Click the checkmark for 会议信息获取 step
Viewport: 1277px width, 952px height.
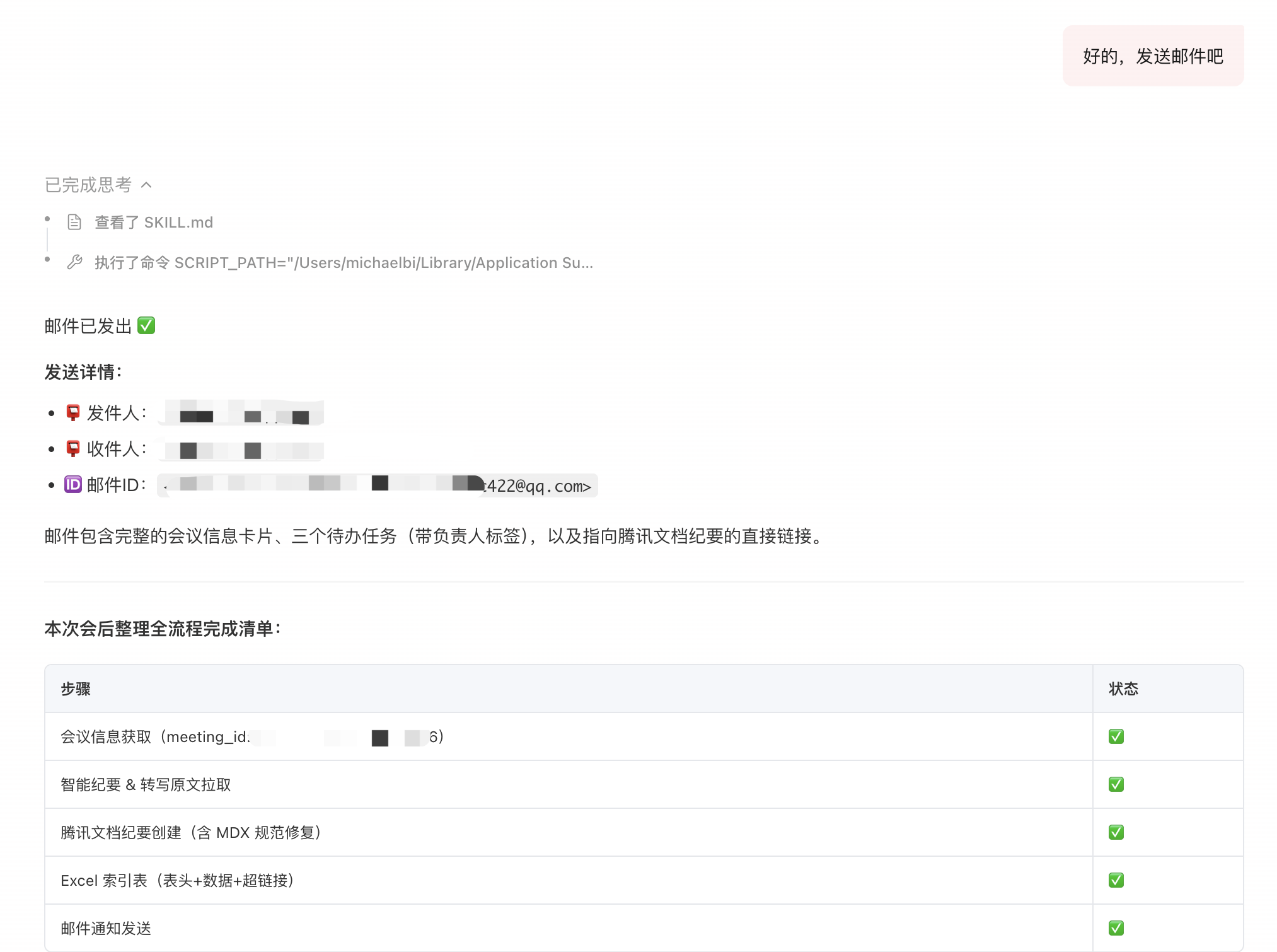point(1116,736)
